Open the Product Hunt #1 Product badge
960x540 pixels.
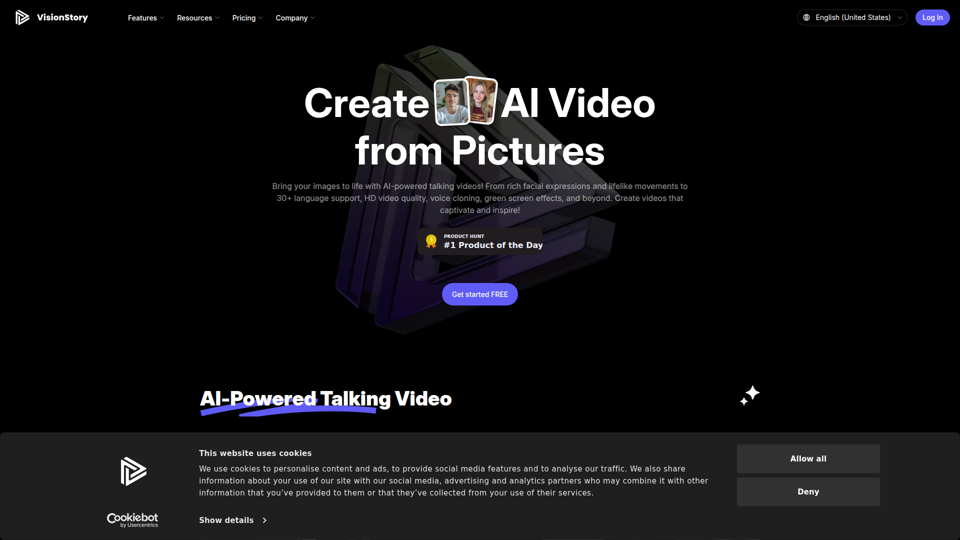(x=480, y=241)
